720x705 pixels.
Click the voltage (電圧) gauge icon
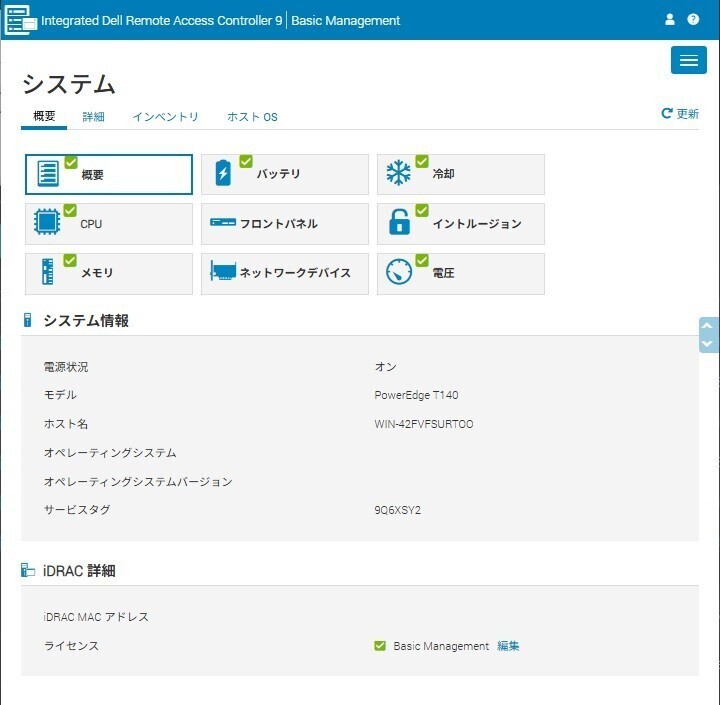[399, 273]
